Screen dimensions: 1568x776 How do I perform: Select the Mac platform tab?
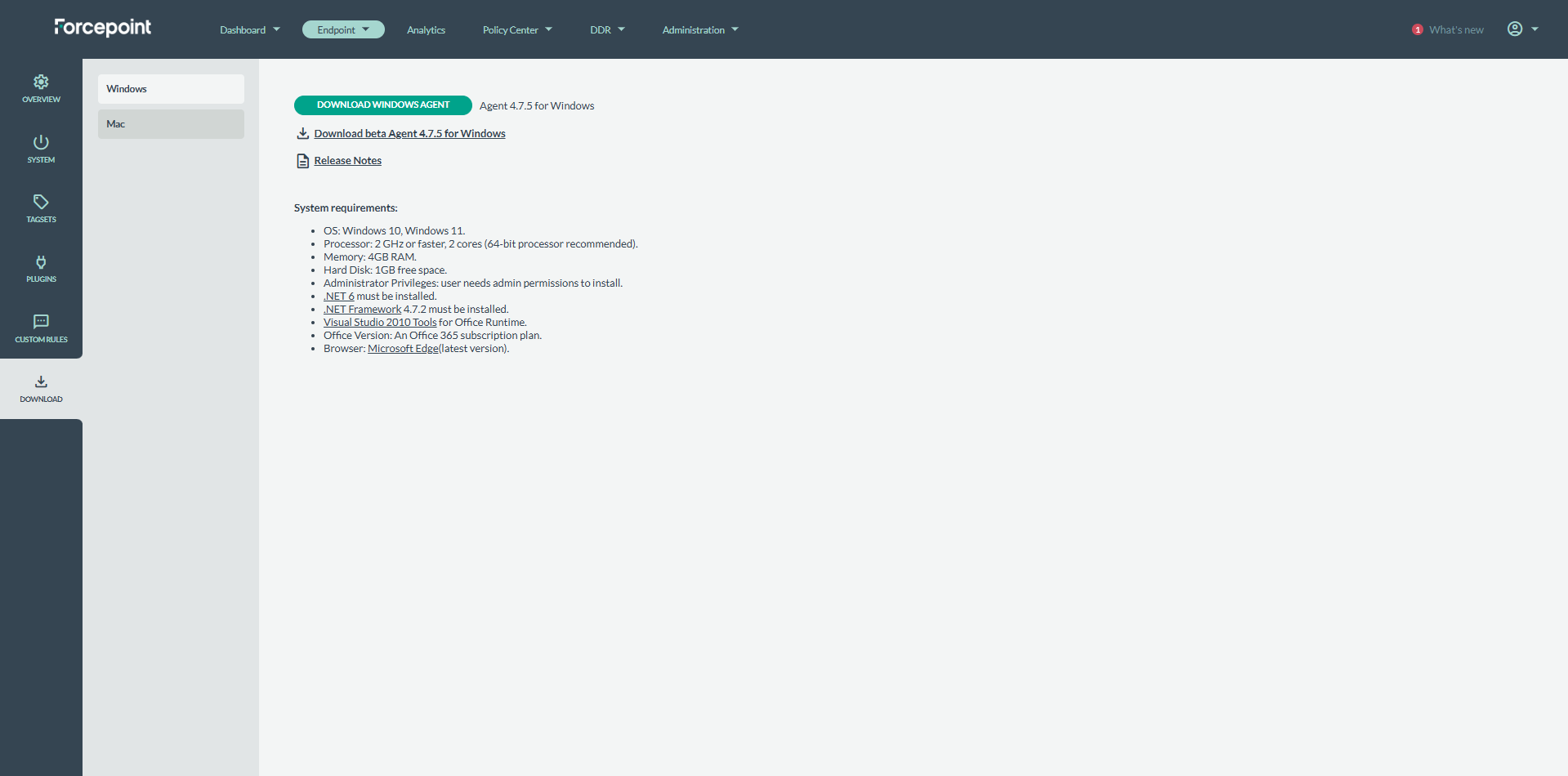pyautogui.click(x=171, y=124)
